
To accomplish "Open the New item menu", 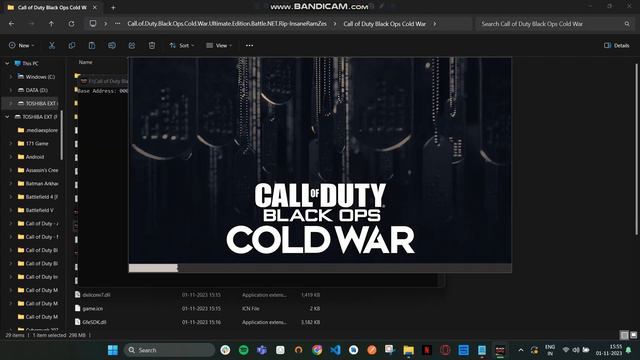I will point(22,45).
